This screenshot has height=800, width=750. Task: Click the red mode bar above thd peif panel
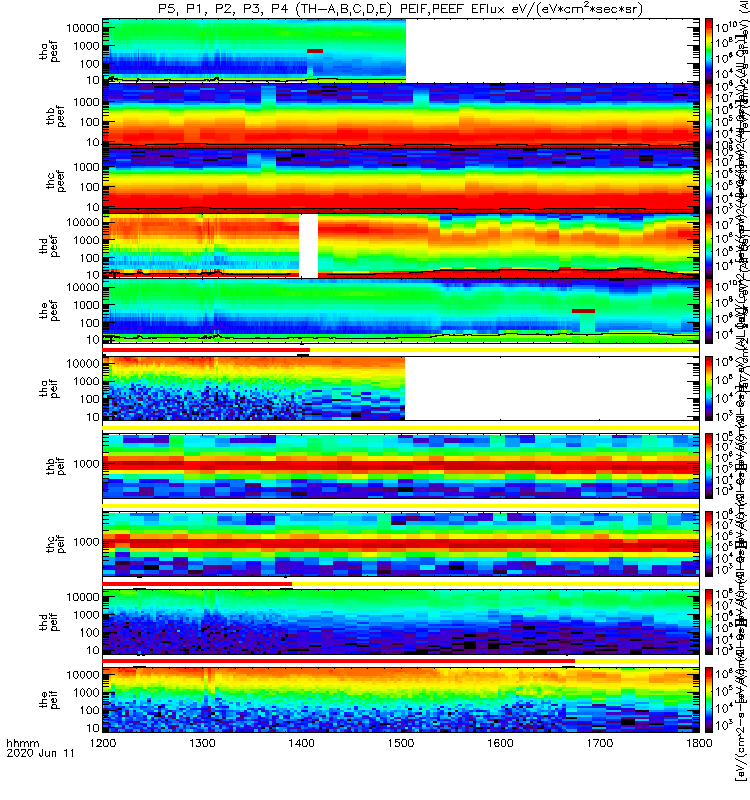(x=197, y=584)
